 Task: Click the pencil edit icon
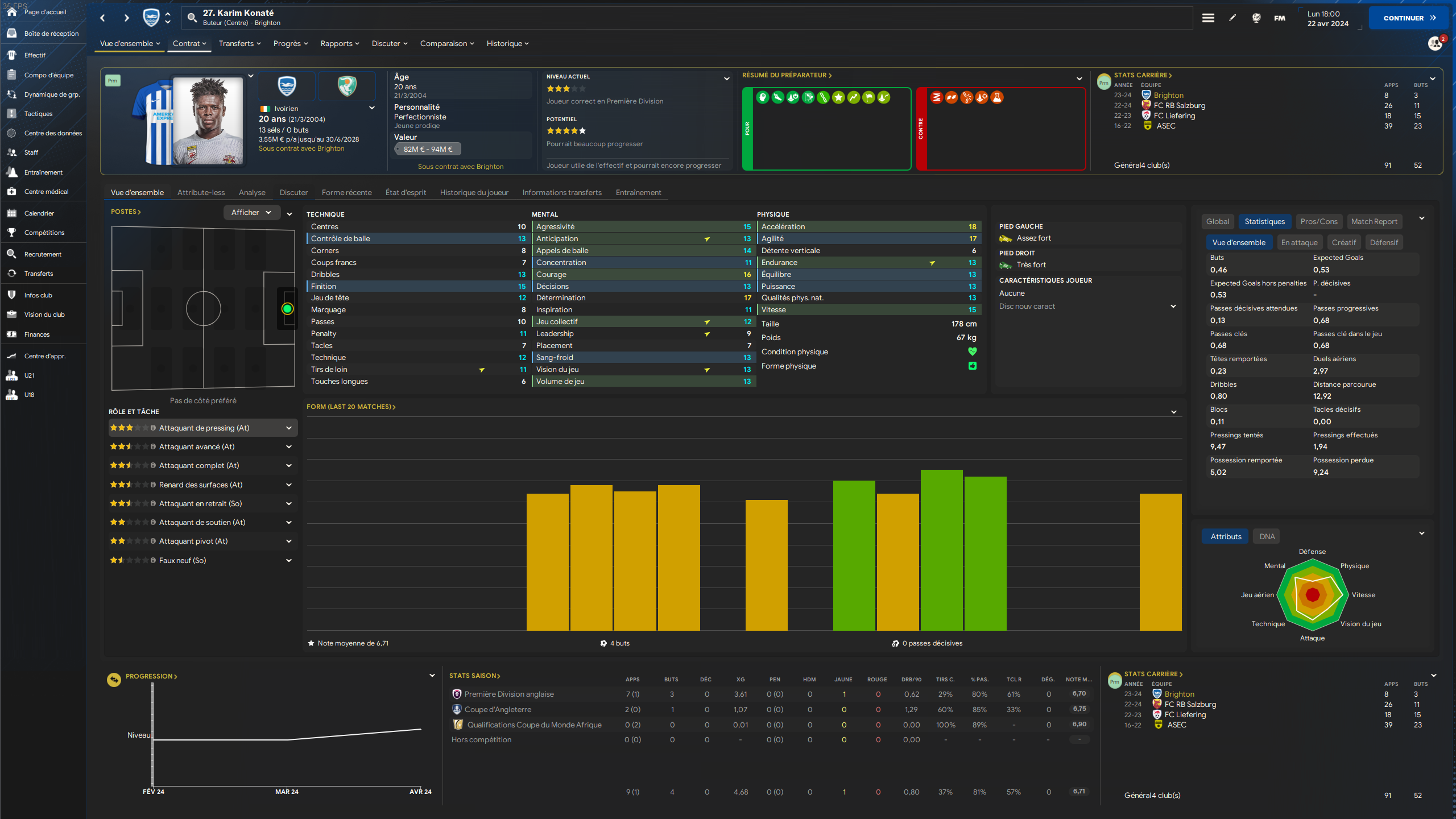1232,18
